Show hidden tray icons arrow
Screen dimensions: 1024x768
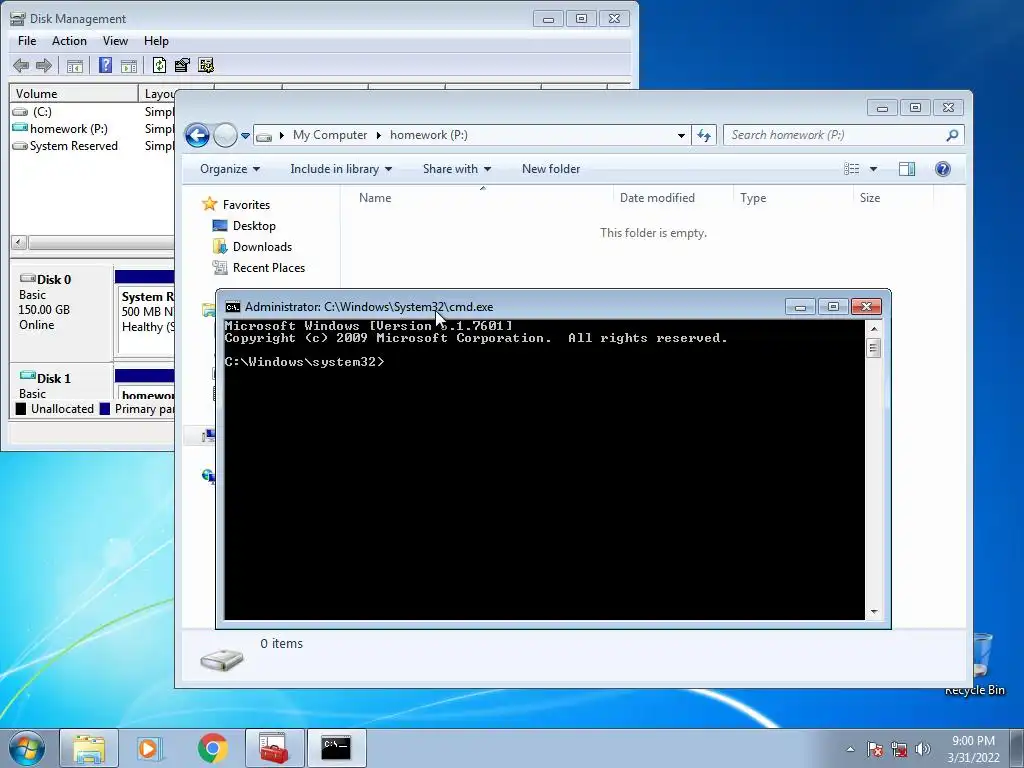[850, 749]
